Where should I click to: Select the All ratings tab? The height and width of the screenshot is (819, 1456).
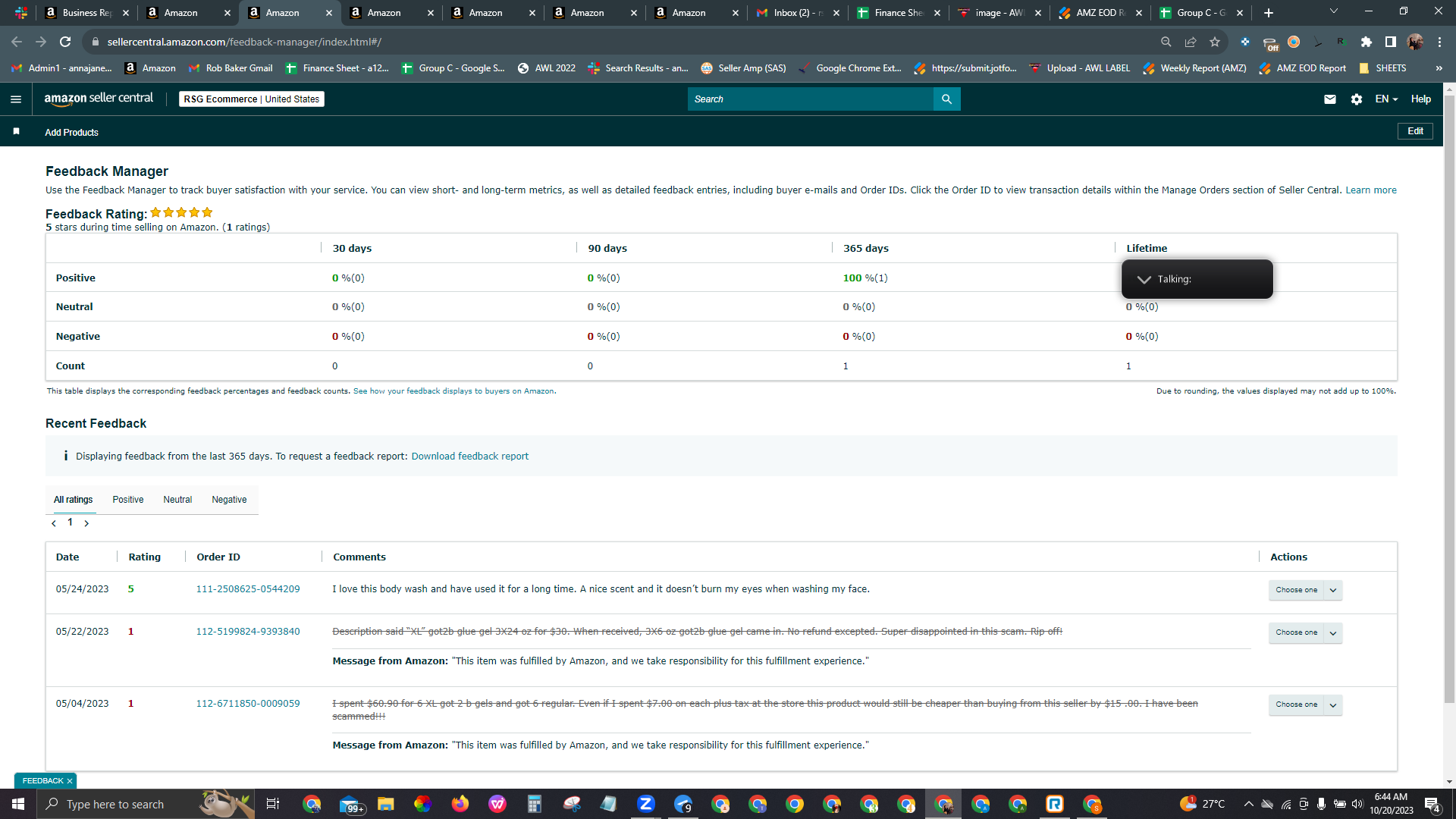(x=74, y=500)
